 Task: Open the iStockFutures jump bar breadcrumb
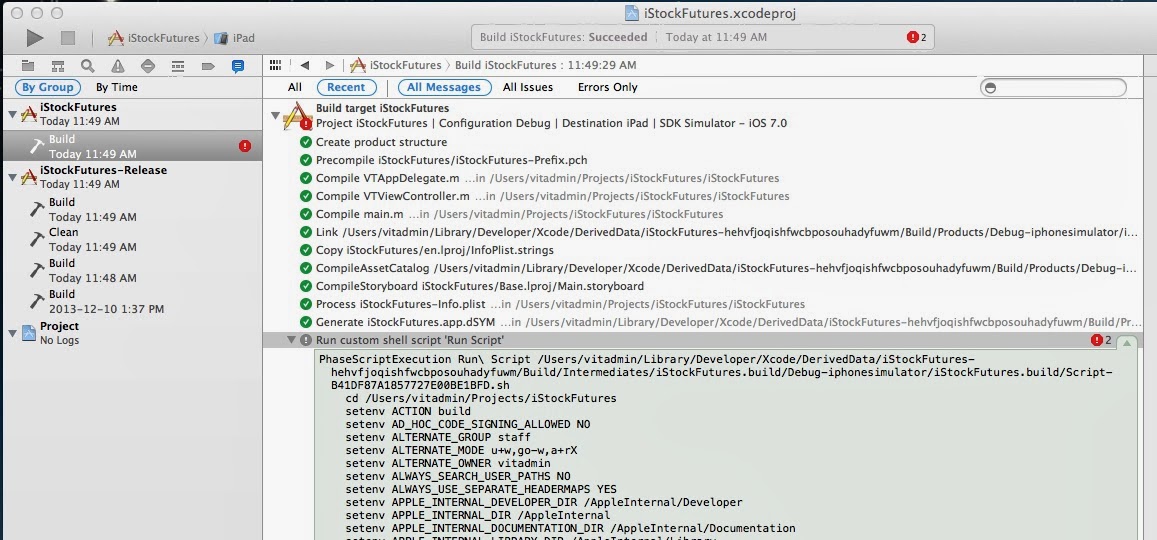(x=396, y=65)
